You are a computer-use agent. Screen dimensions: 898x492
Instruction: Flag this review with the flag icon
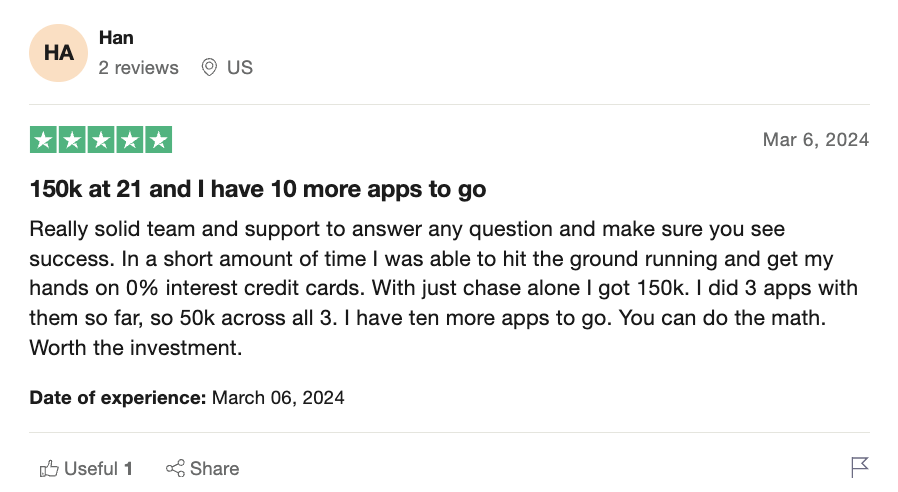point(859,467)
